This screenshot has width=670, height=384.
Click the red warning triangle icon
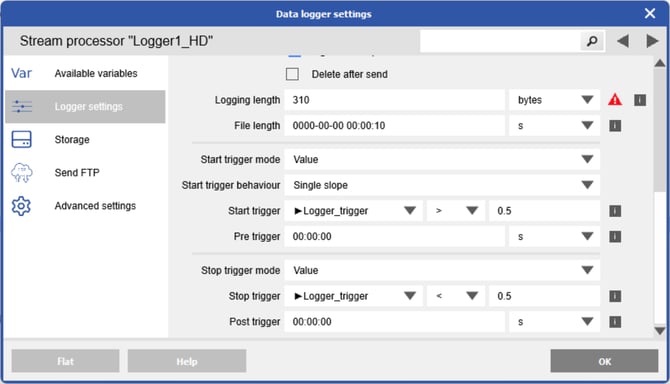point(615,100)
